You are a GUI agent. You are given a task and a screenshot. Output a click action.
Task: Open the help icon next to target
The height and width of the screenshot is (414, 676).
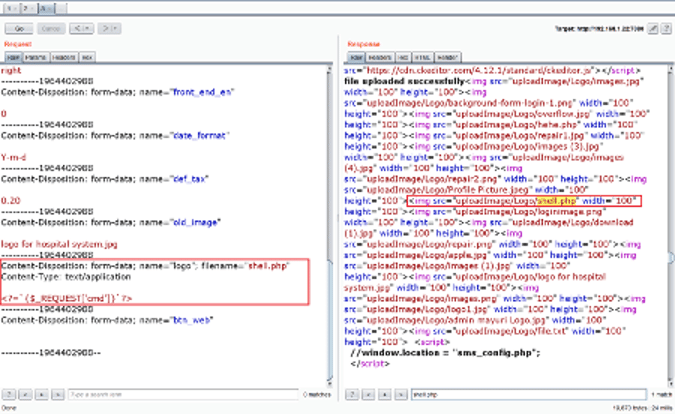pos(667,29)
